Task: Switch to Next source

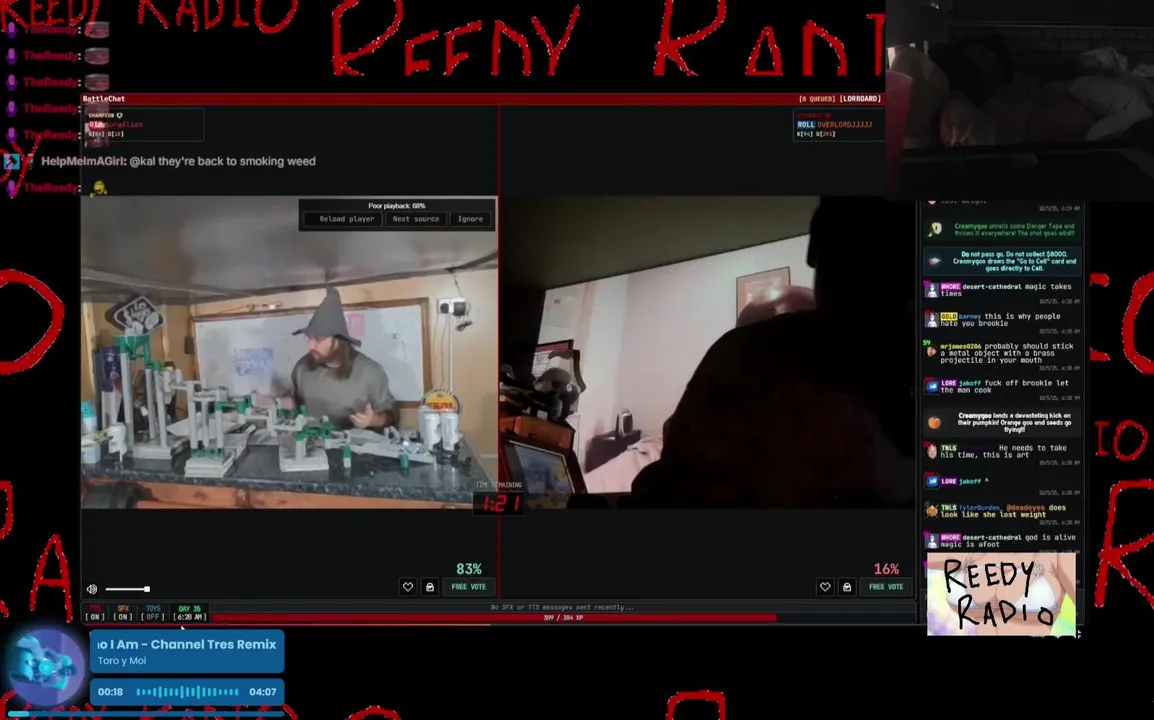Action: (416, 219)
